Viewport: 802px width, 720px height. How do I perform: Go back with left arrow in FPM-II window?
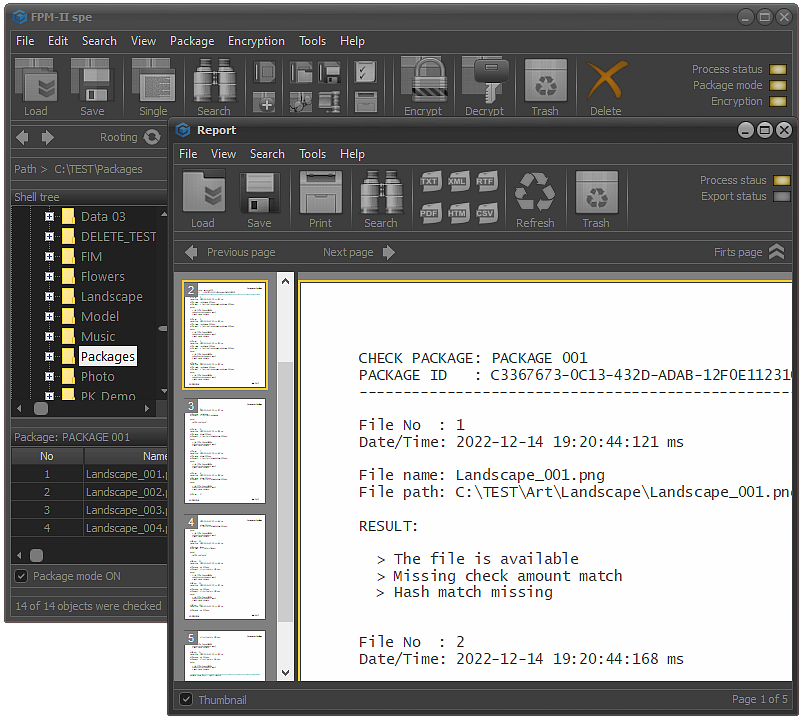coord(23,137)
